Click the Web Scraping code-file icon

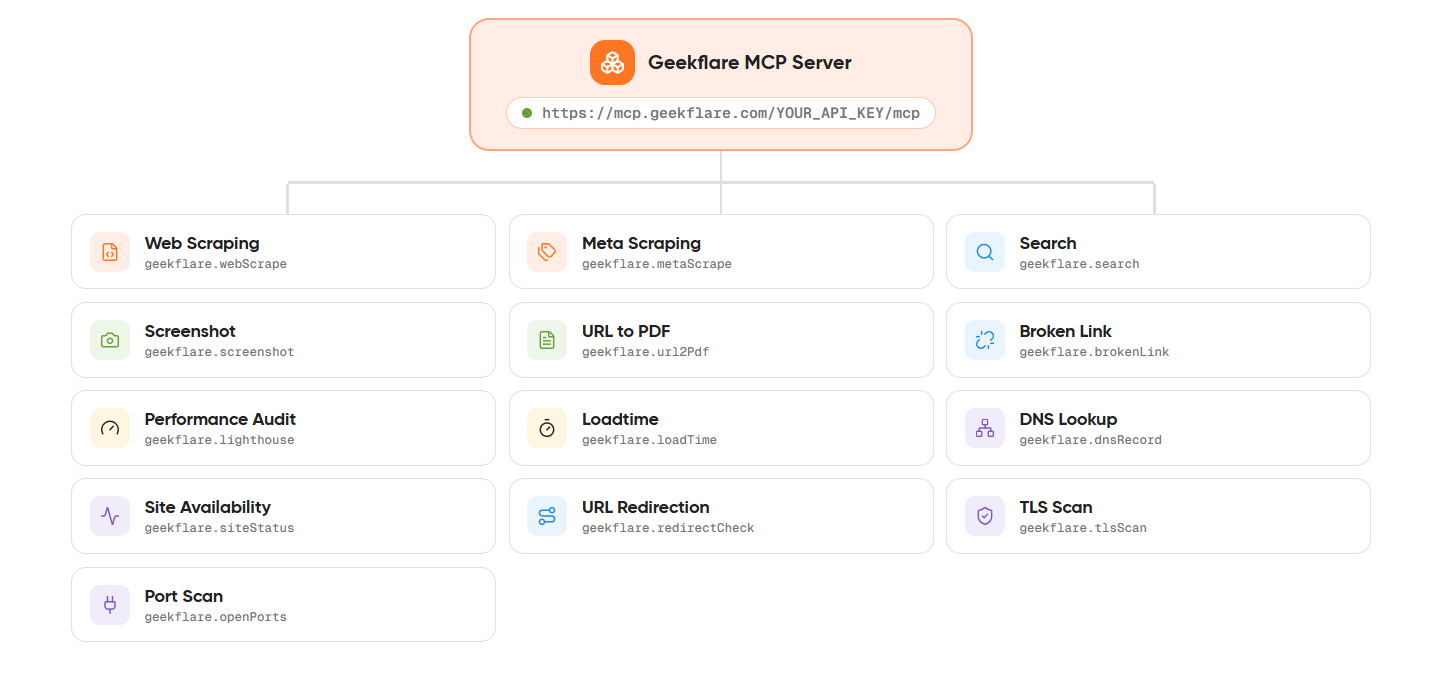pyautogui.click(x=110, y=252)
